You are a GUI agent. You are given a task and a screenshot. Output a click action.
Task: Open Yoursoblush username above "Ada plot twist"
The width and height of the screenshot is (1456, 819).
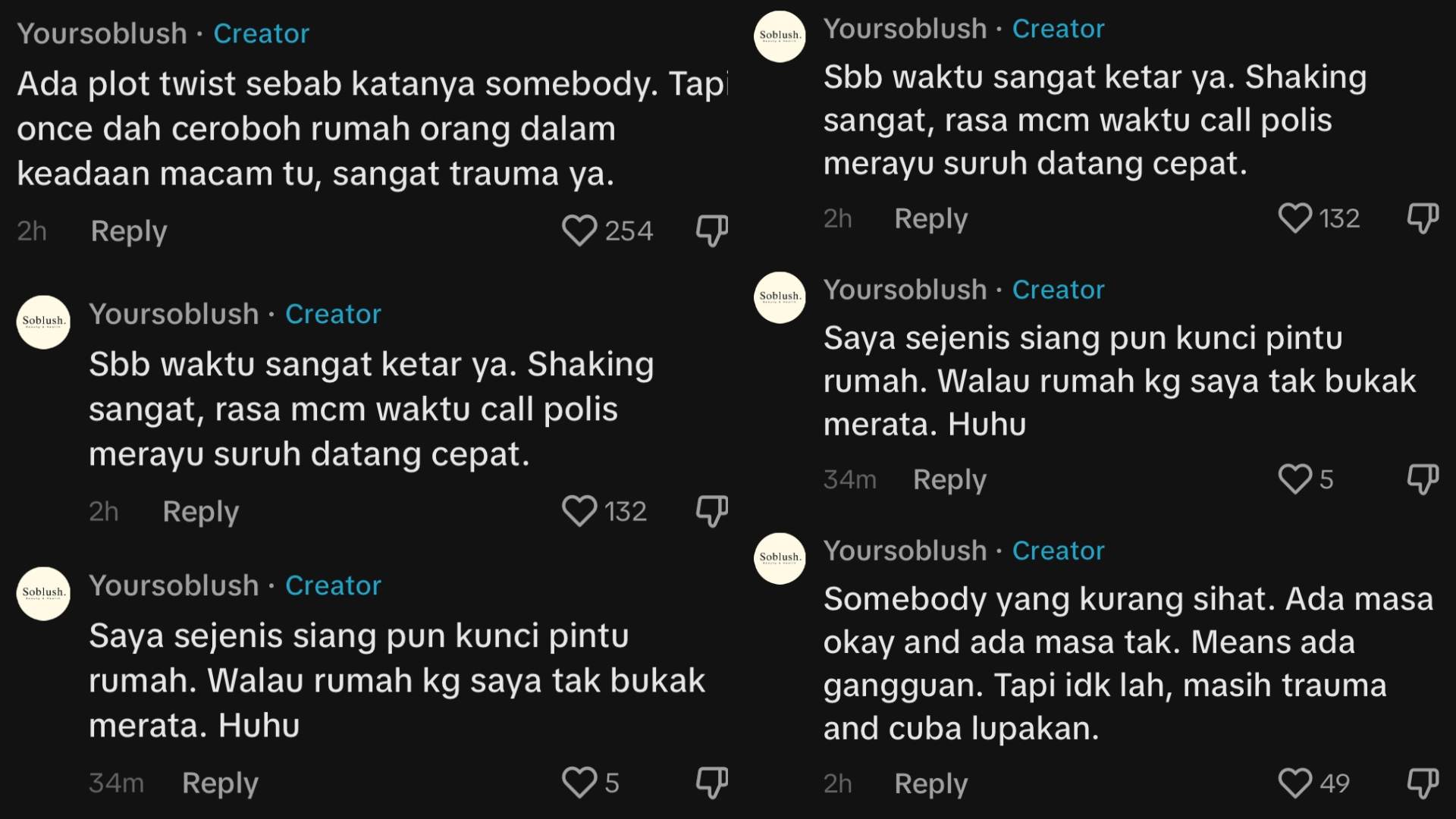102,33
